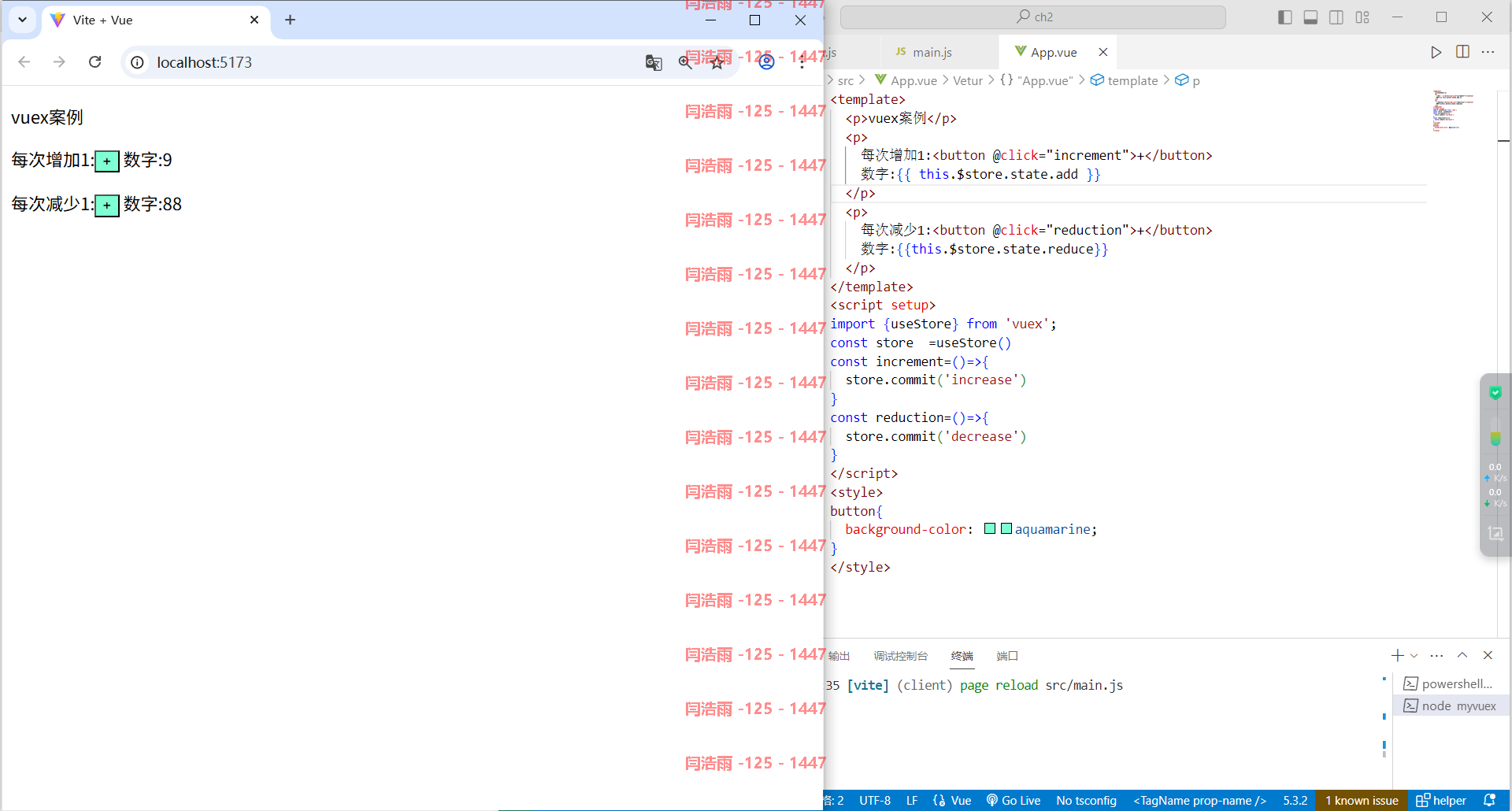Create a new terminal with plus icon
Screen dimensions: 1512x811
tap(1398, 655)
